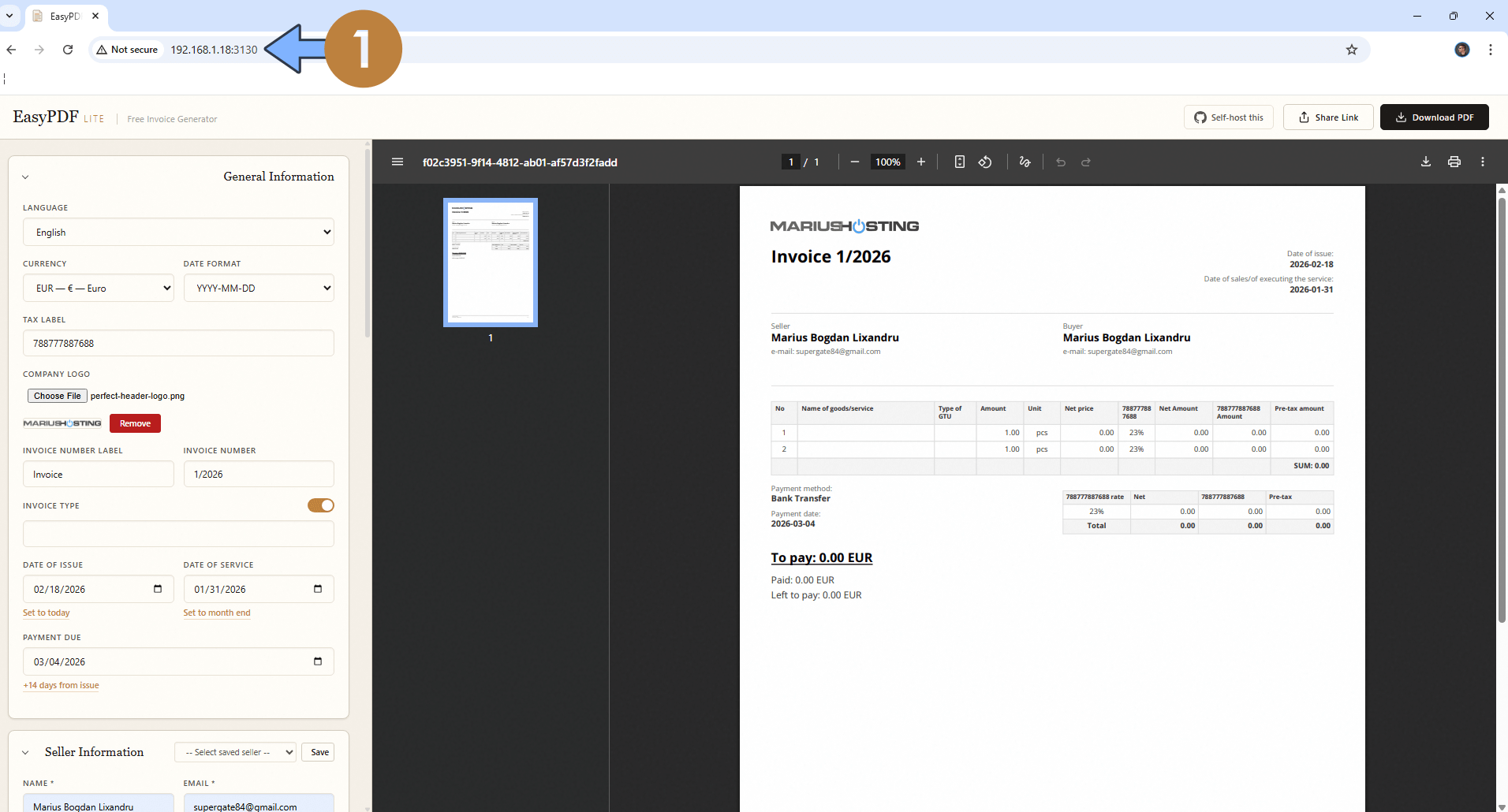This screenshot has height=812, width=1508.
Task: Open the Language dropdown
Action: pos(177,232)
